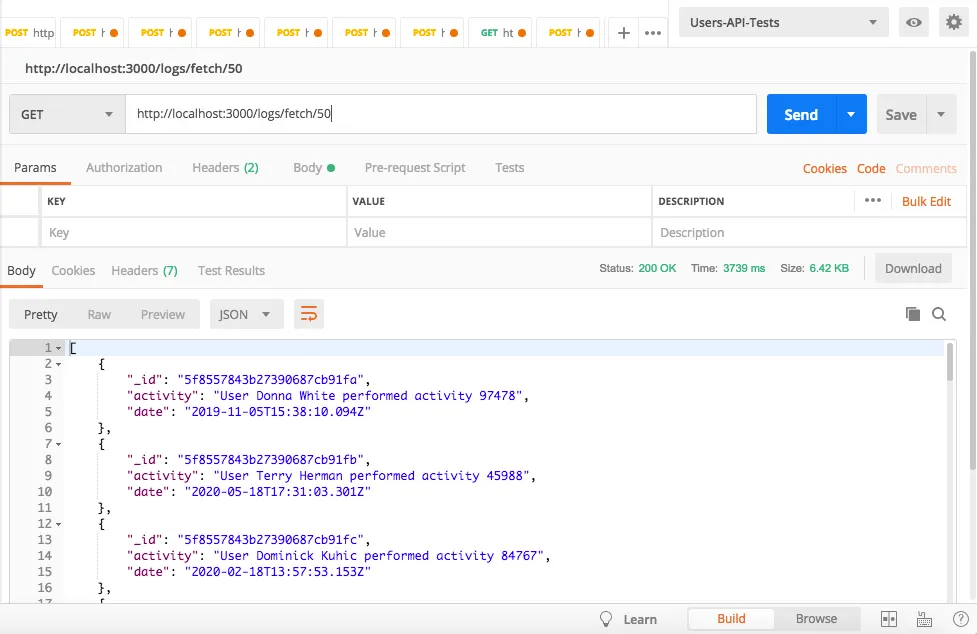The height and width of the screenshot is (634, 977).
Task: Switch to the Tests request tab
Action: 509,168
